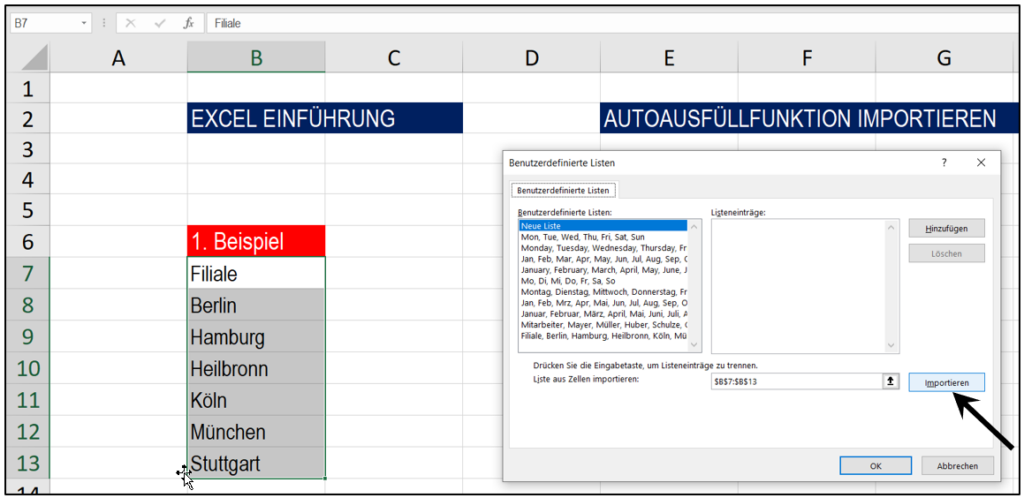
Task: Click inside the Listeneinträge text area
Action: [797, 286]
